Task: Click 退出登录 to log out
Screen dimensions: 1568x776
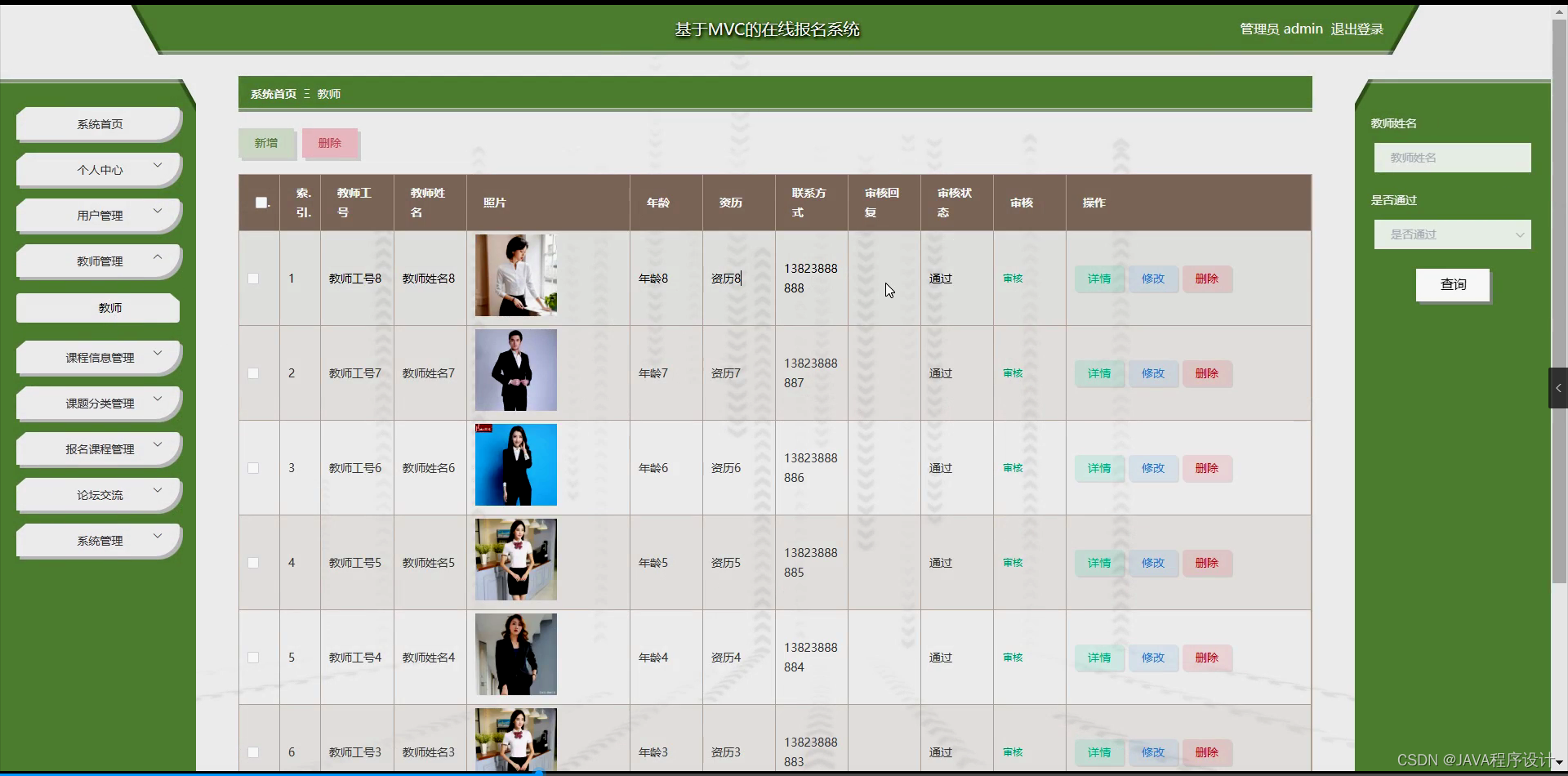Action: point(1356,29)
